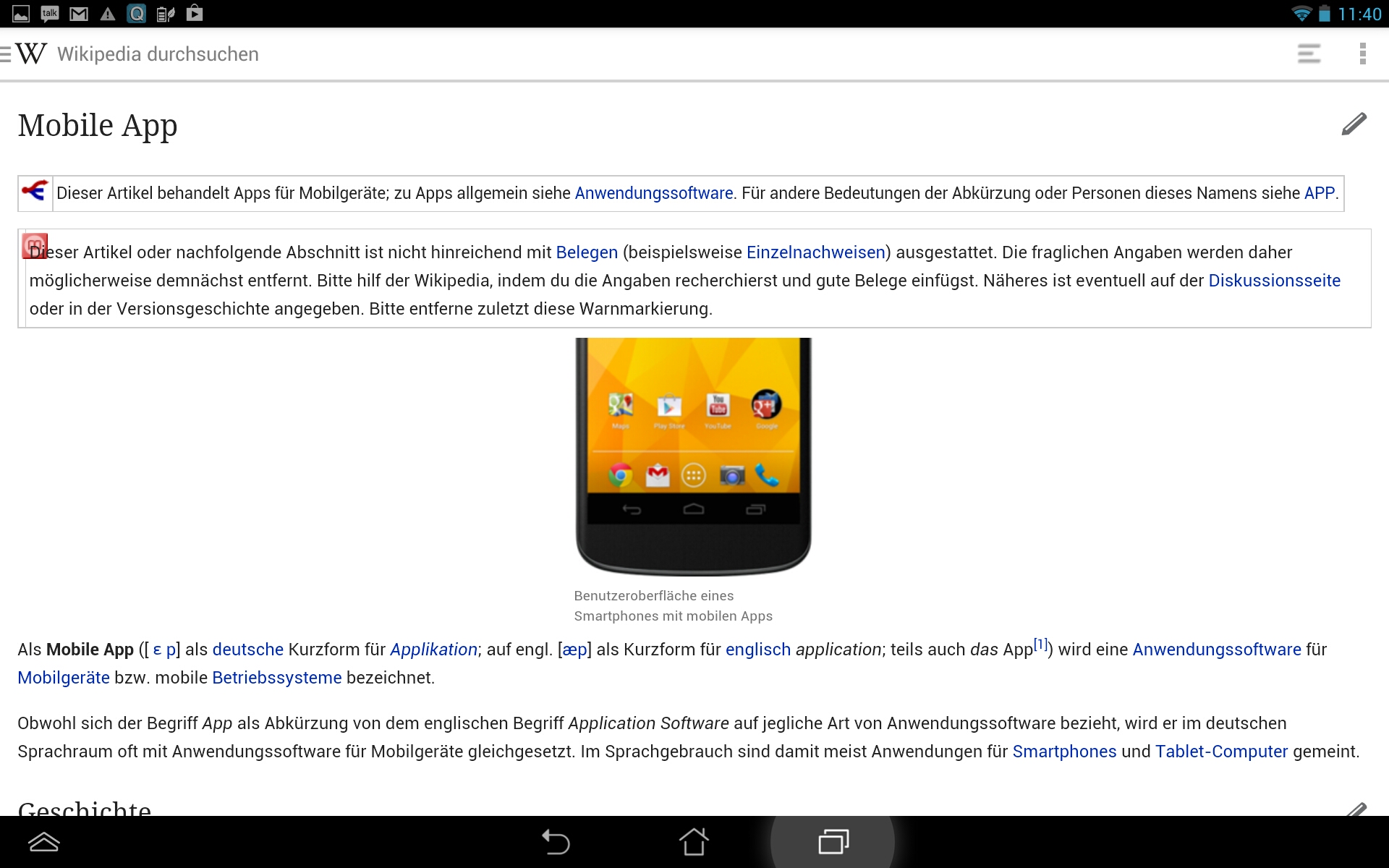Open the recent apps switcher
Viewport: 1389px width, 868px height.
point(833,842)
